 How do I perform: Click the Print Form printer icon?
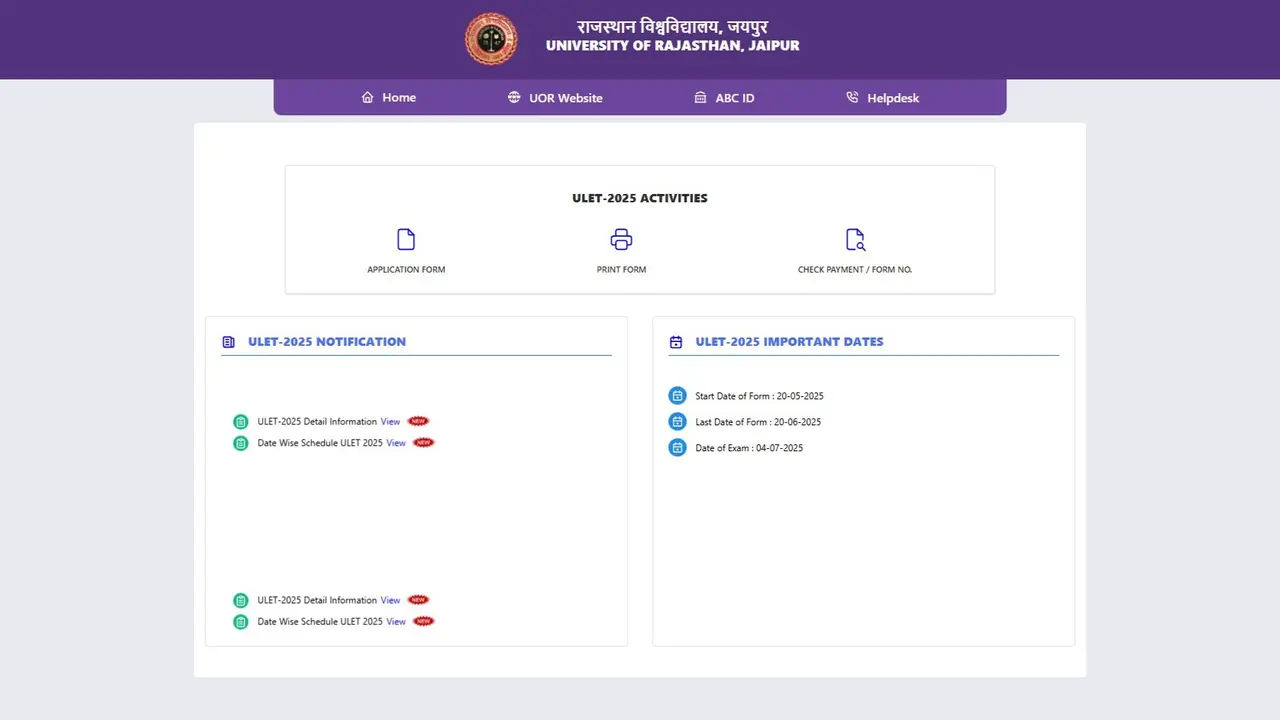(x=621, y=240)
